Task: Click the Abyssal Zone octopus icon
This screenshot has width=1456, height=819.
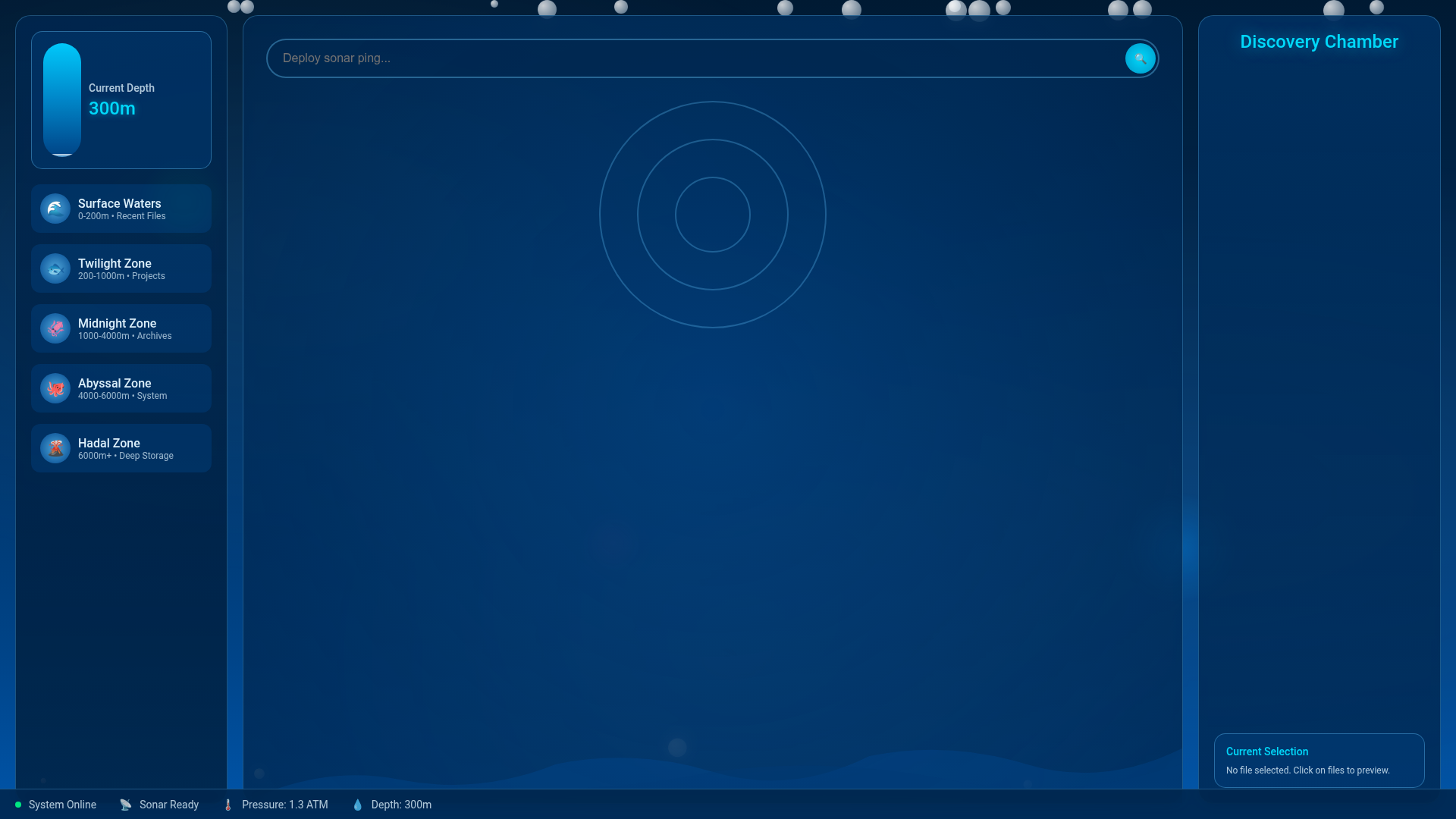Action: click(x=55, y=388)
